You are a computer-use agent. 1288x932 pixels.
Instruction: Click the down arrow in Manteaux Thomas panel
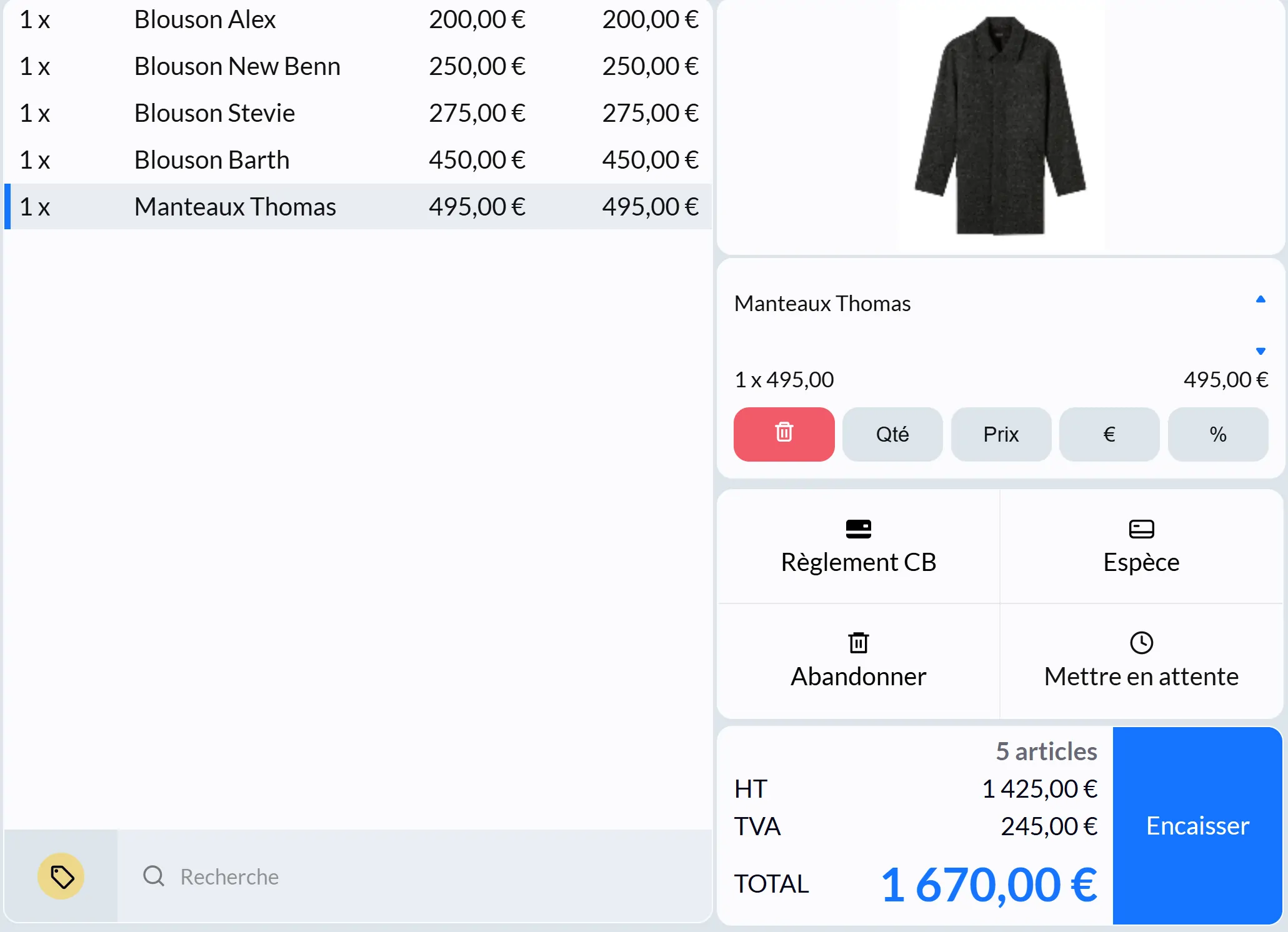point(1261,351)
